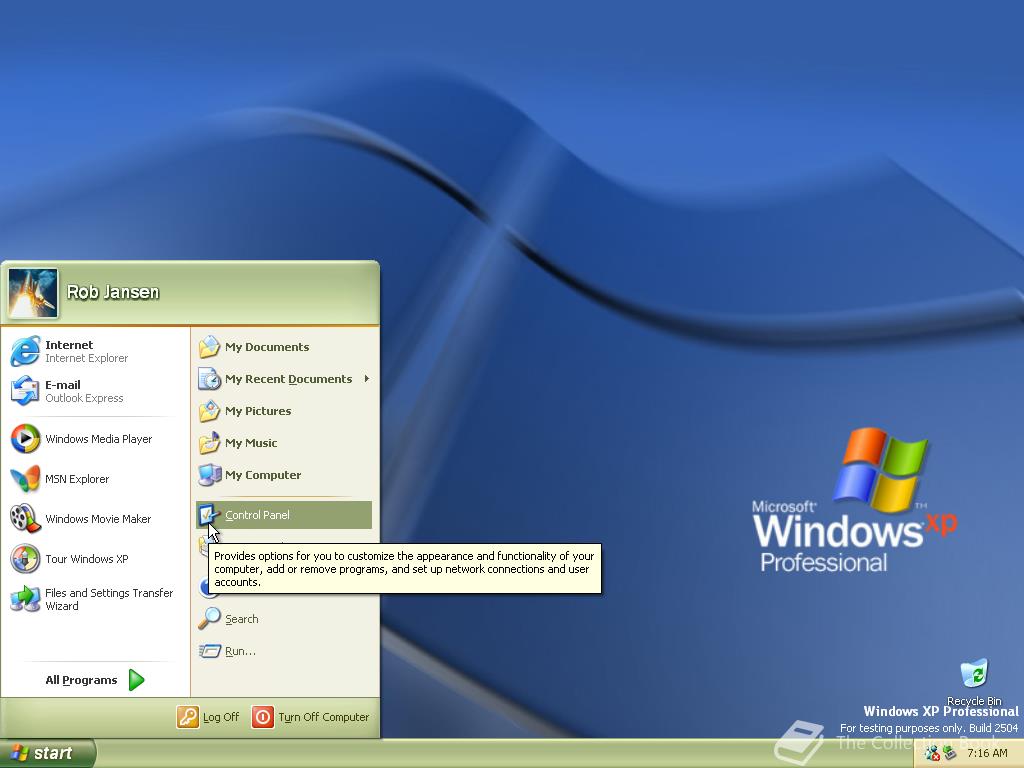Open the bold E-mail label
This screenshot has height=768, width=1024.
tap(63, 385)
